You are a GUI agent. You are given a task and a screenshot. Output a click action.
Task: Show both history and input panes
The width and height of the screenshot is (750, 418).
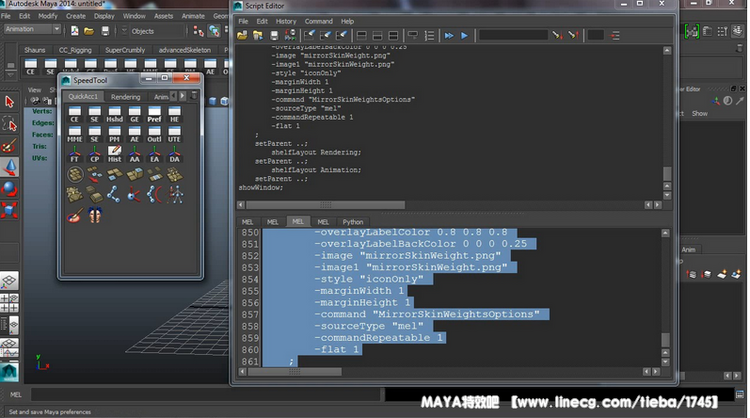pos(393,35)
